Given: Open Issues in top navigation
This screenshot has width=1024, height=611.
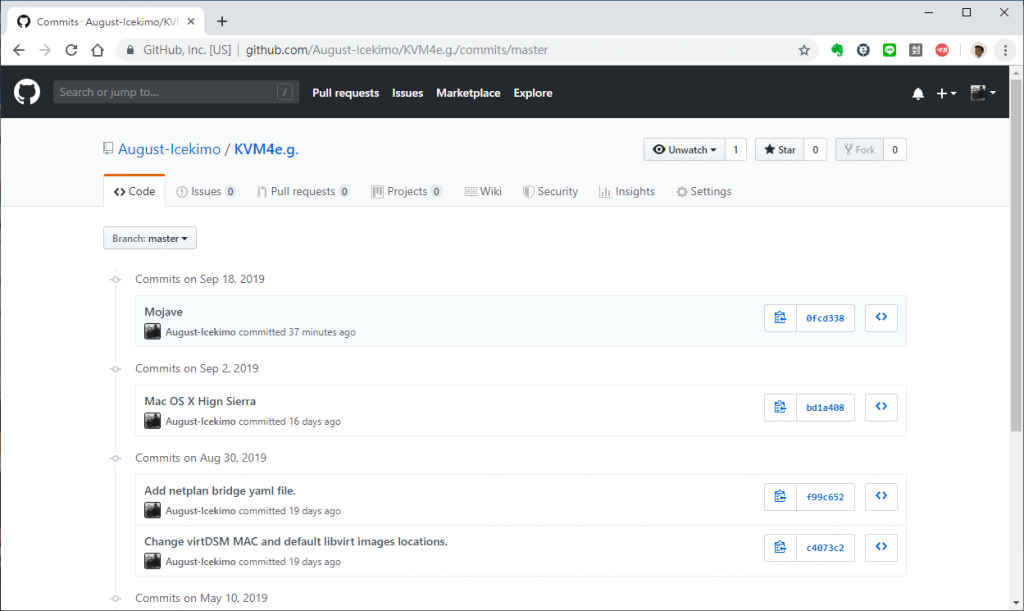Looking at the screenshot, I should coord(408,93).
